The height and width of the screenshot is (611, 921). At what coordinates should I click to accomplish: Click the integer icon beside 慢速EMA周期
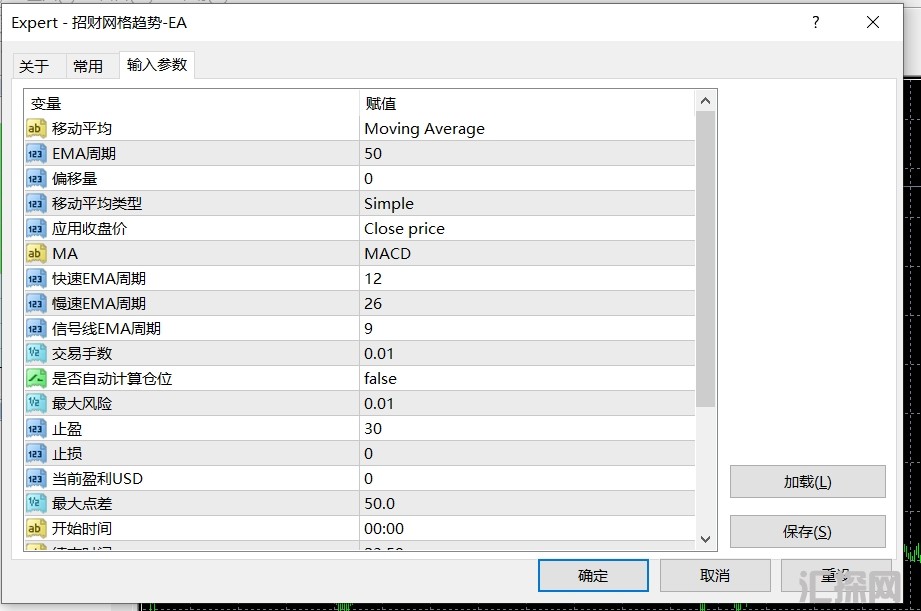coord(35,304)
